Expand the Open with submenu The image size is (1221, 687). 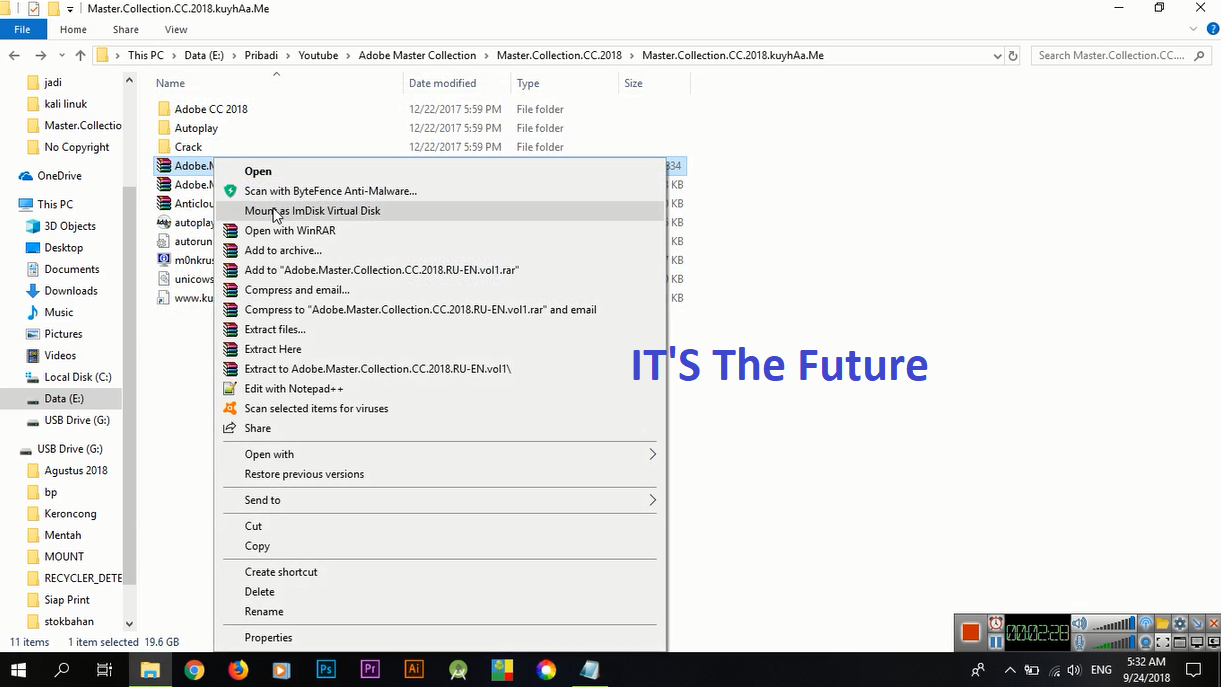[x=269, y=454]
